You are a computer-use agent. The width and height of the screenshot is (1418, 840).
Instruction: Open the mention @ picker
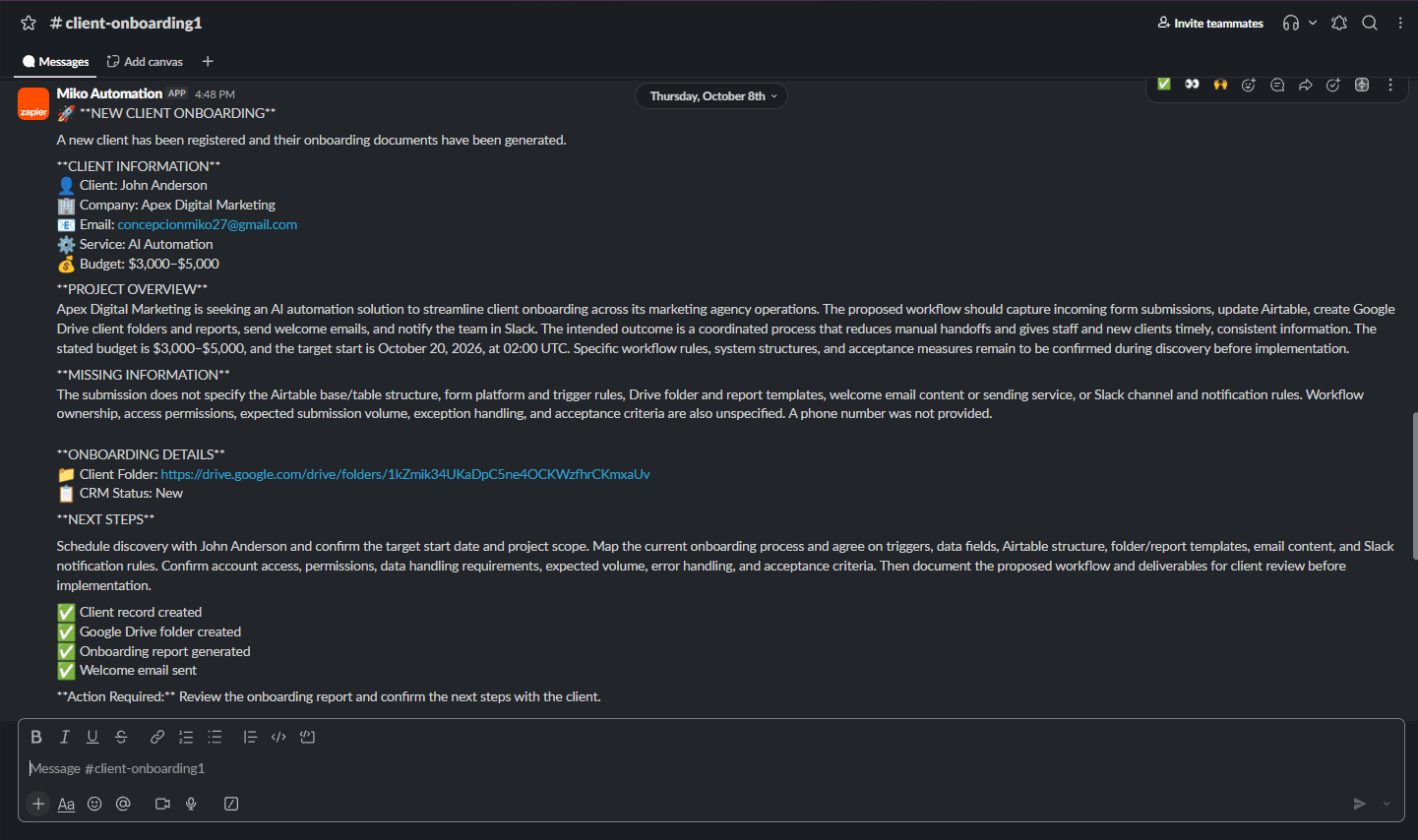[x=123, y=804]
